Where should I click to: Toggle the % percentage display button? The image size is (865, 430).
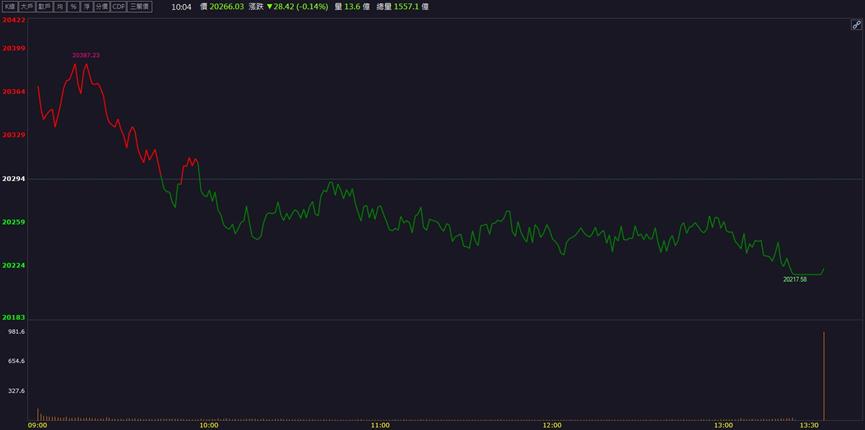click(73, 7)
